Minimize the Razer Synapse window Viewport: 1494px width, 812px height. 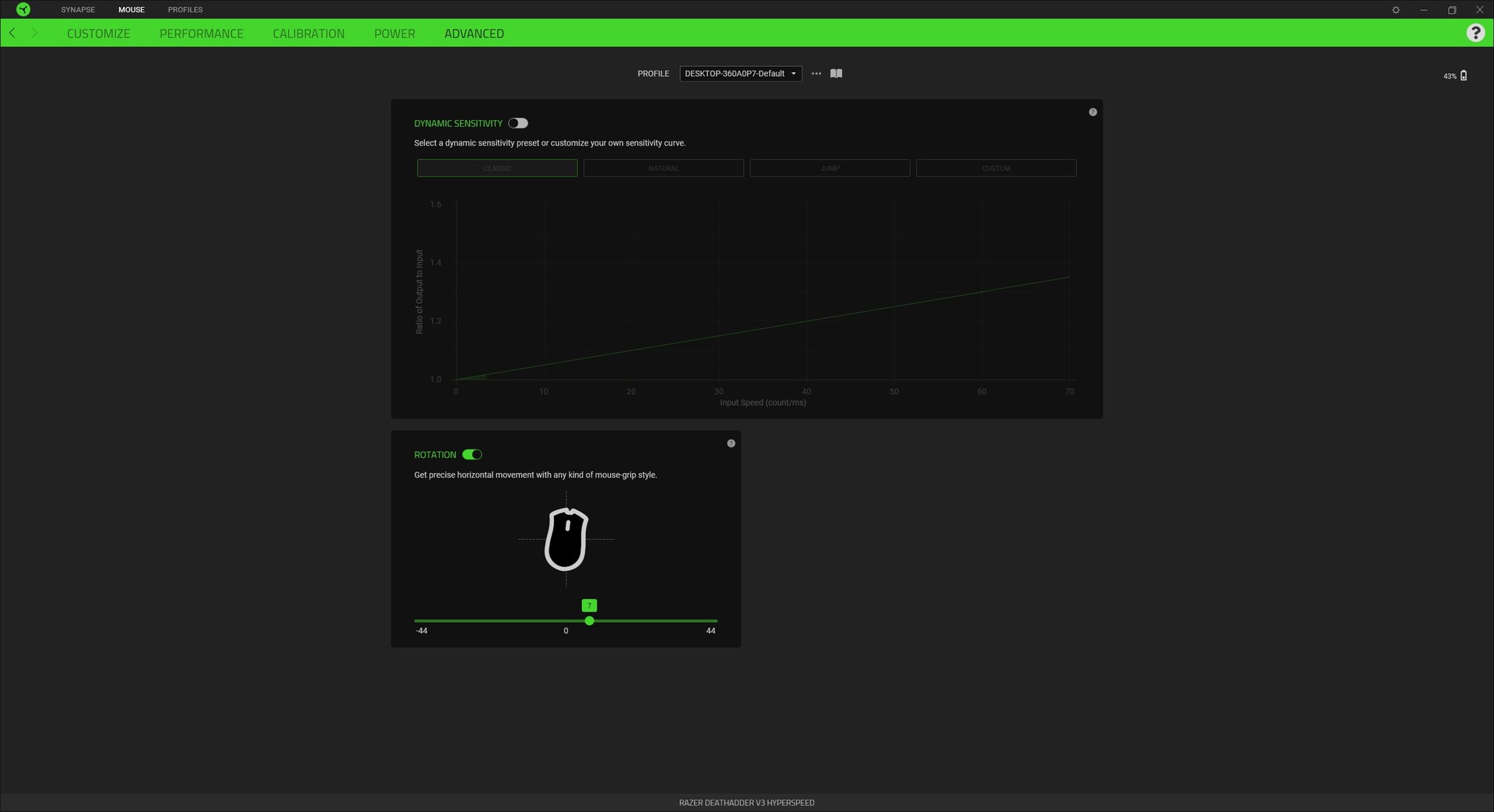click(1424, 10)
